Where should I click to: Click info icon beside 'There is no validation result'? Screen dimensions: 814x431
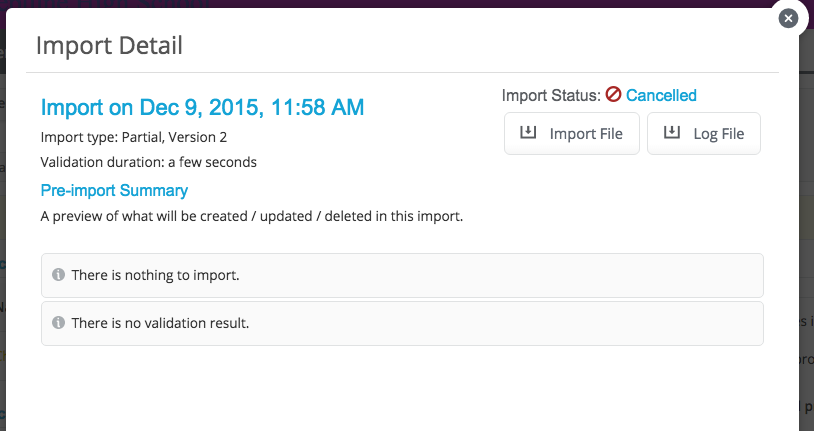(x=58, y=322)
